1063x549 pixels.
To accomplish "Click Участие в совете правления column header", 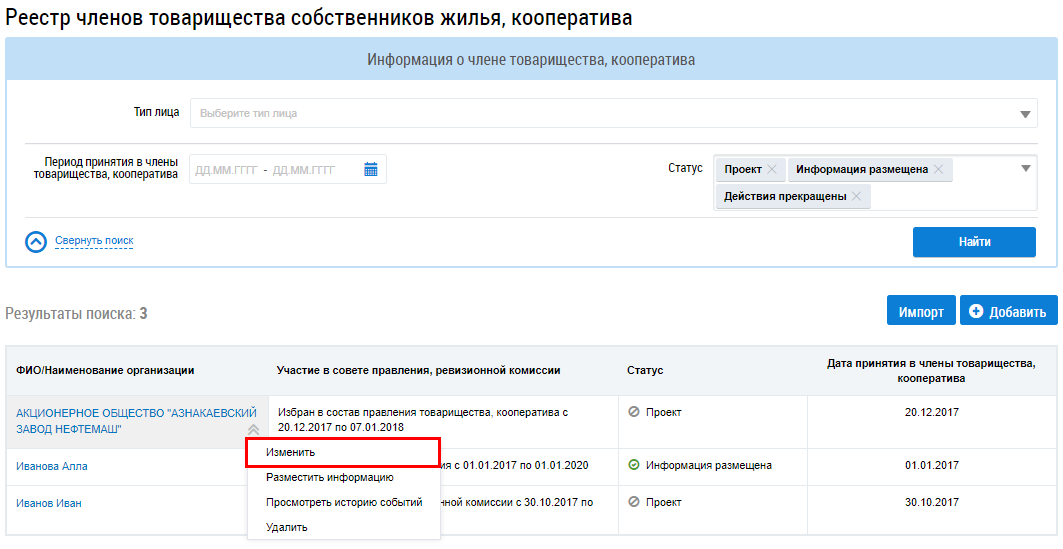I will point(418,370).
